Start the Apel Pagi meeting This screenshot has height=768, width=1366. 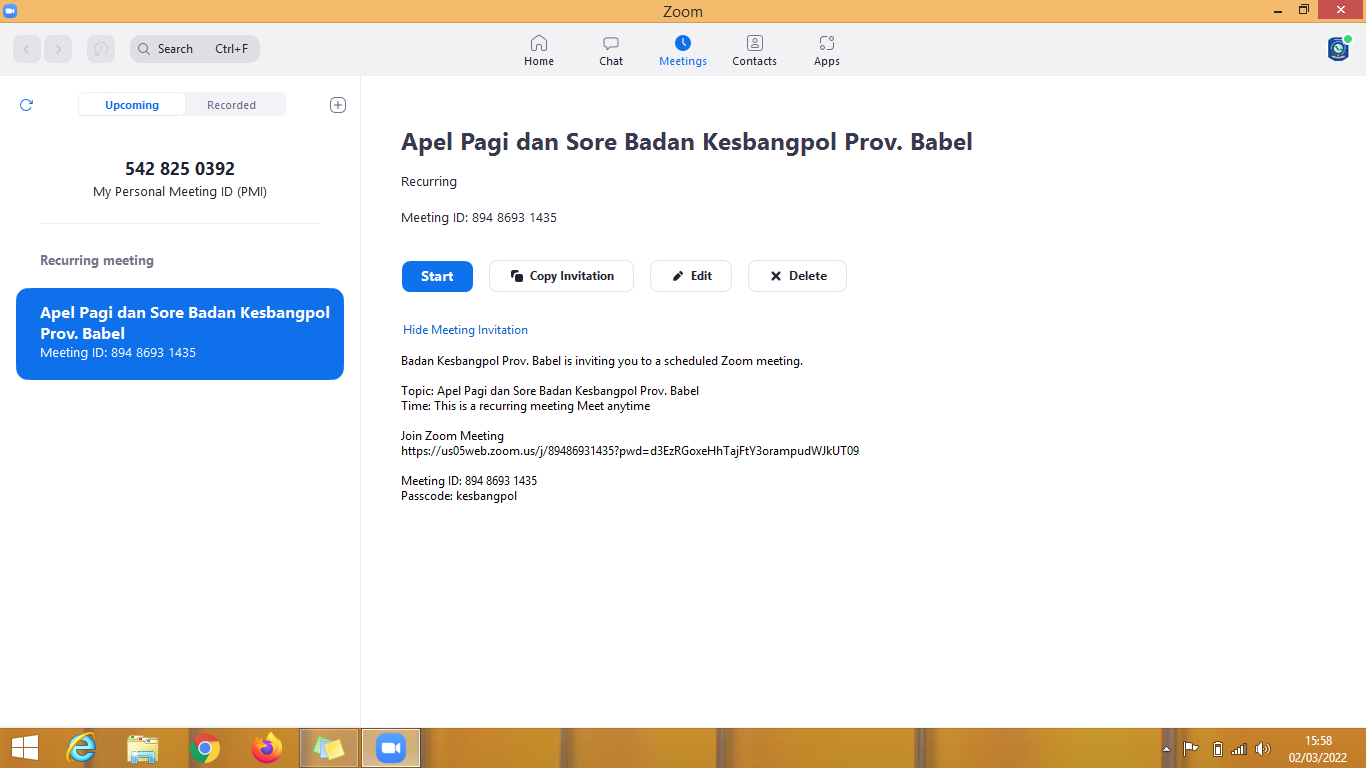pos(437,276)
